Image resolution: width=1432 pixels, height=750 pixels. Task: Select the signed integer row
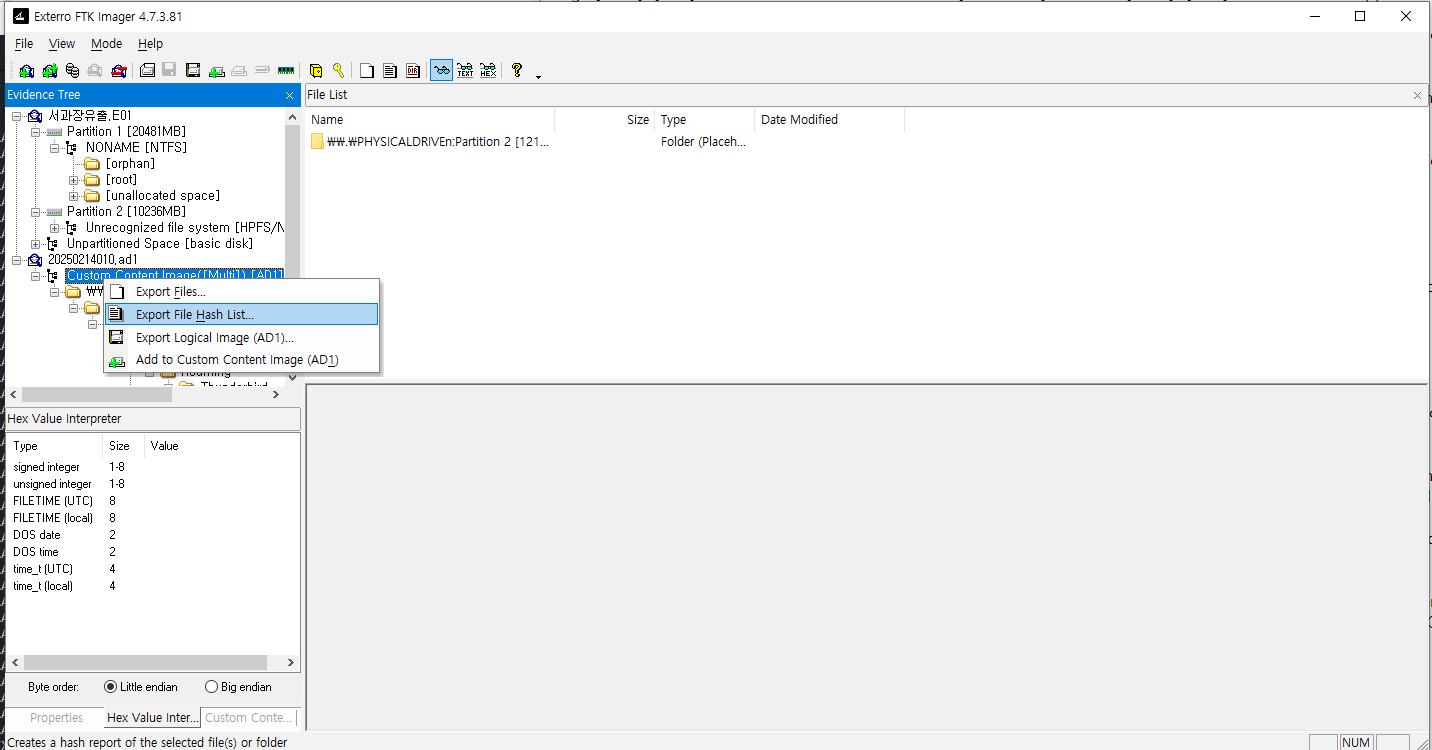coord(46,467)
